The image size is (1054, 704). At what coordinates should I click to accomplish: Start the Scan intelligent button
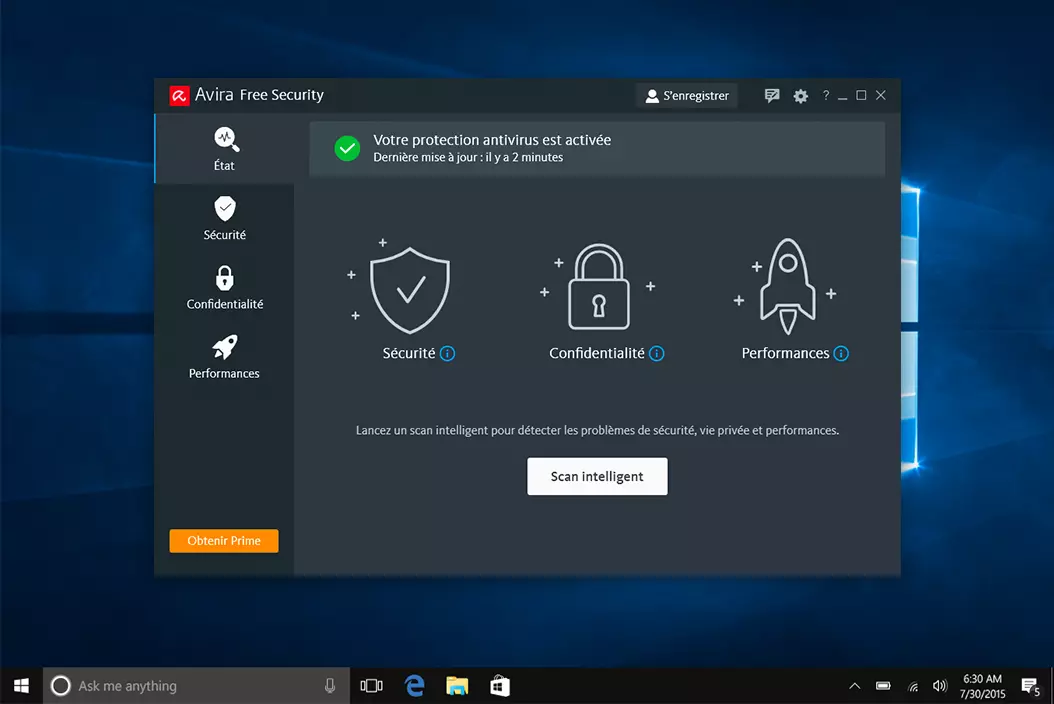tap(597, 477)
